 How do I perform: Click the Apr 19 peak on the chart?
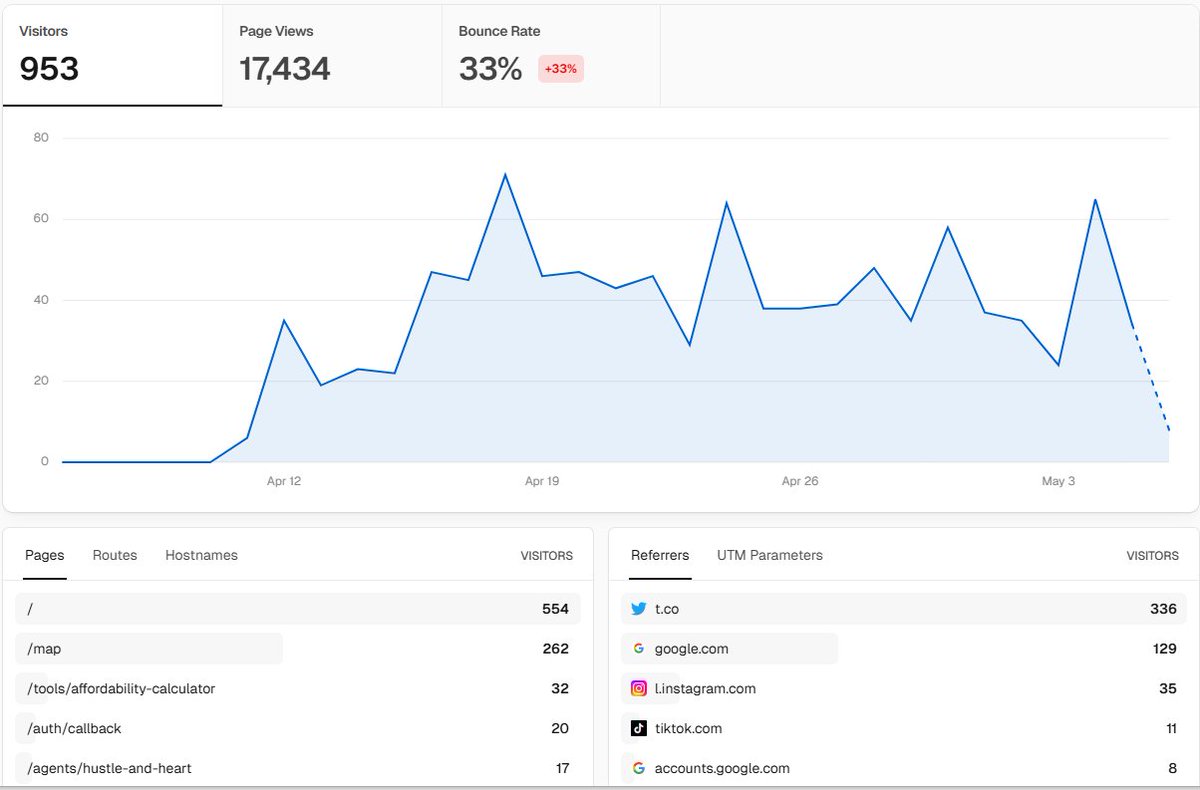pyautogui.click(x=505, y=175)
